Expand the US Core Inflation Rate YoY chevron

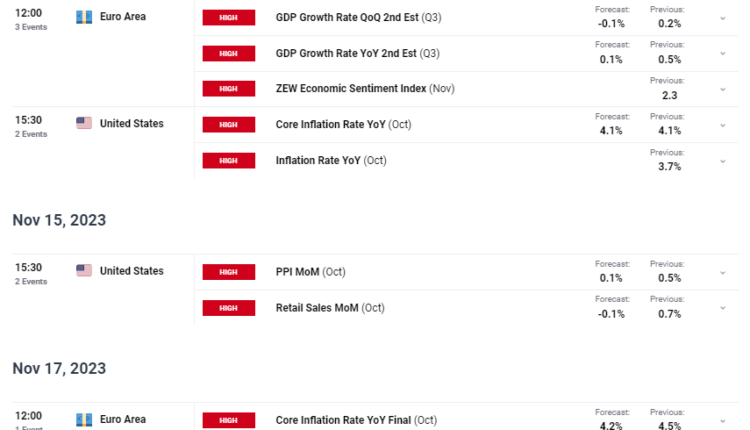[x=723, y=125]
